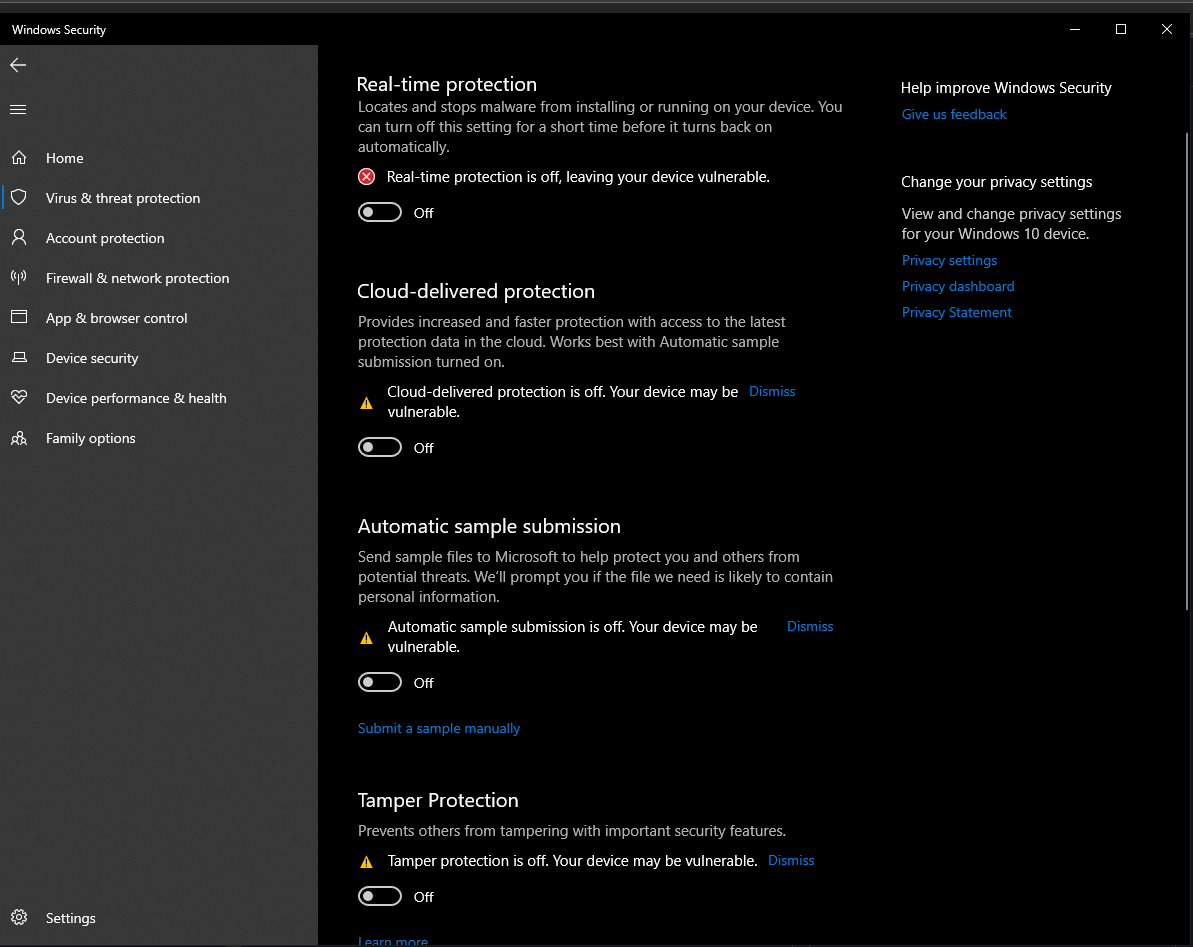Open Home via house icon
The height and width of the screenshot is (947, 1193).
(19, 158)
